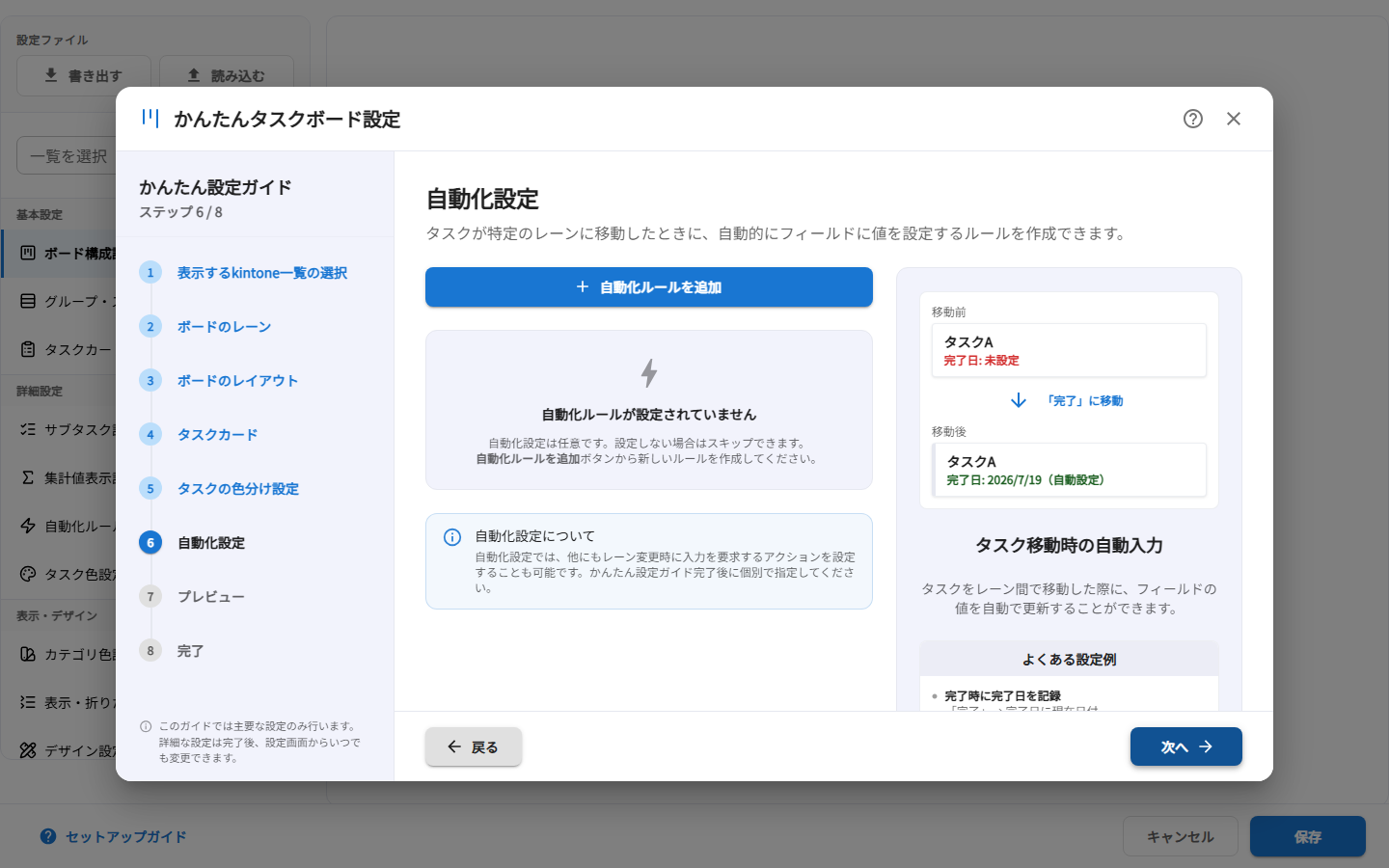
Task: Click the よくある設定例 header
Action: 1069,660
